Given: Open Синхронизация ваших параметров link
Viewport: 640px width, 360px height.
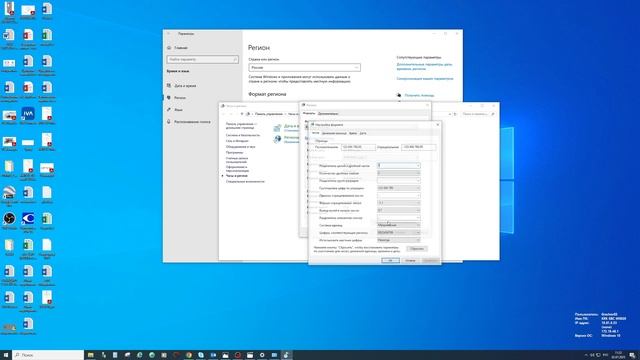Looking at the screenshot, I should (x=425, y=78).
